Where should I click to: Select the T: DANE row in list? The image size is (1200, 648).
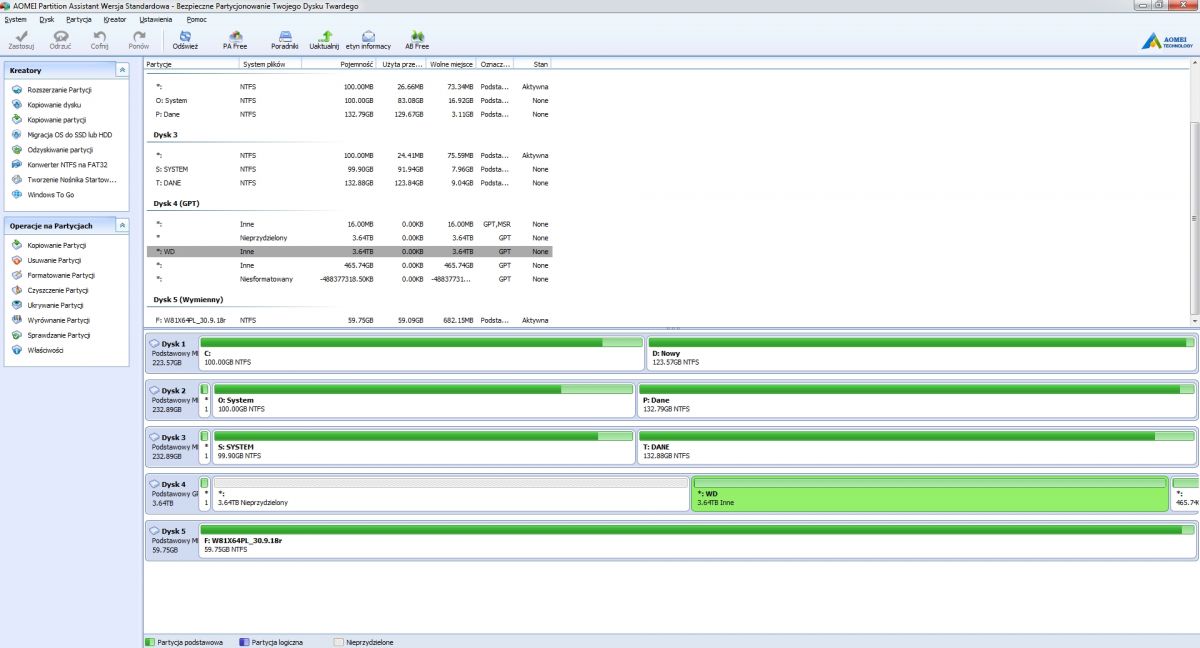coord(349,183)
